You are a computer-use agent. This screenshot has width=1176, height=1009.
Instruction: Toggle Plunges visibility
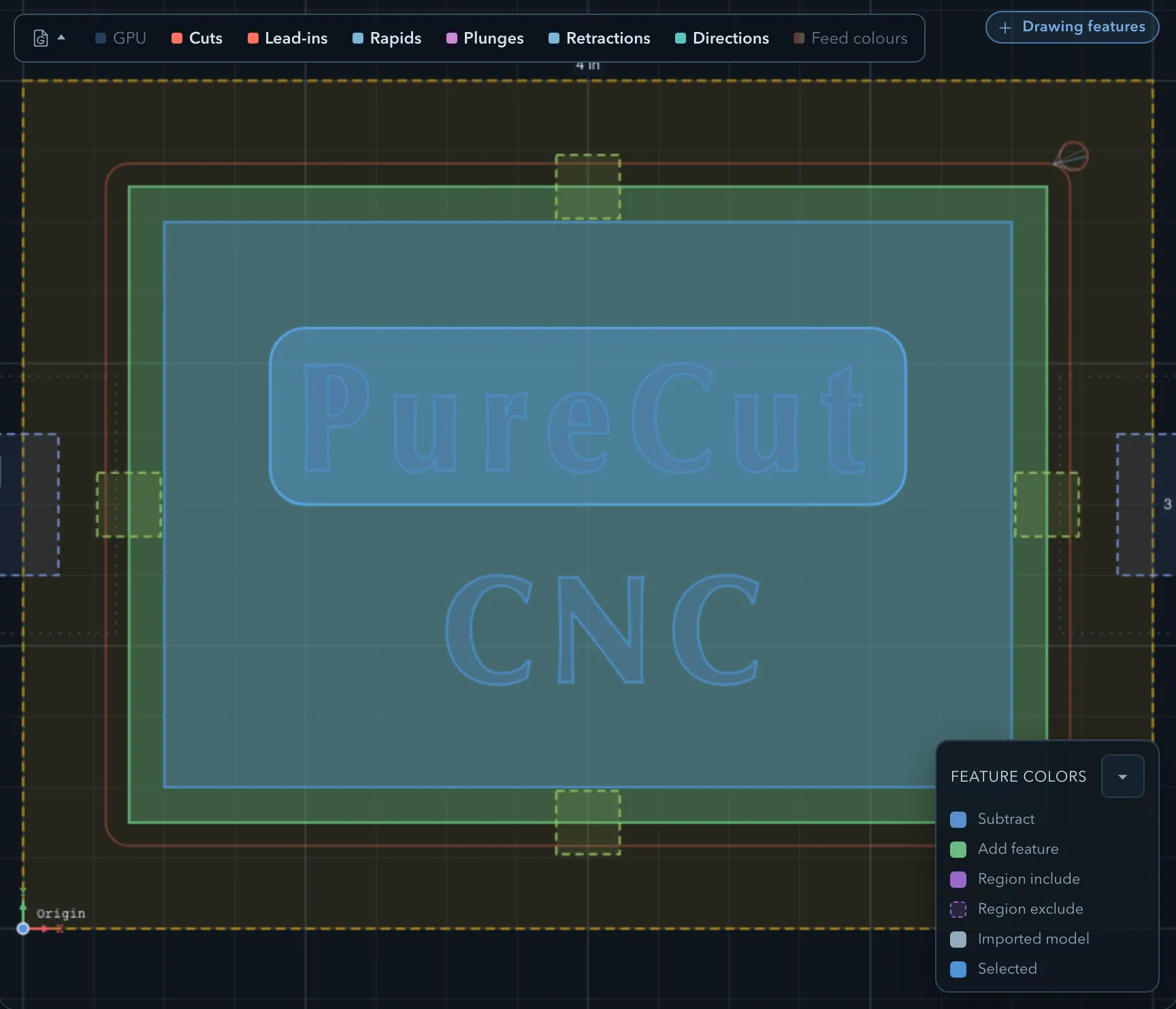click(485, 38)
